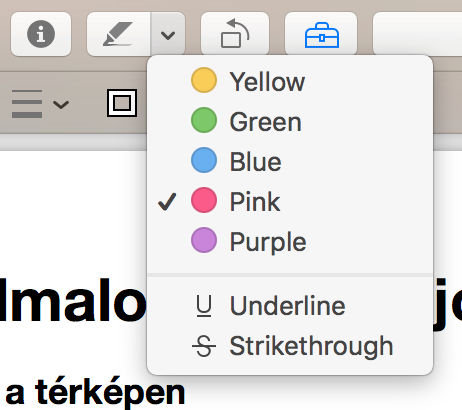The width and height of the screenshot is (462, 410).
Task: Open the line thickness lines icon
Action: point(27,104)
